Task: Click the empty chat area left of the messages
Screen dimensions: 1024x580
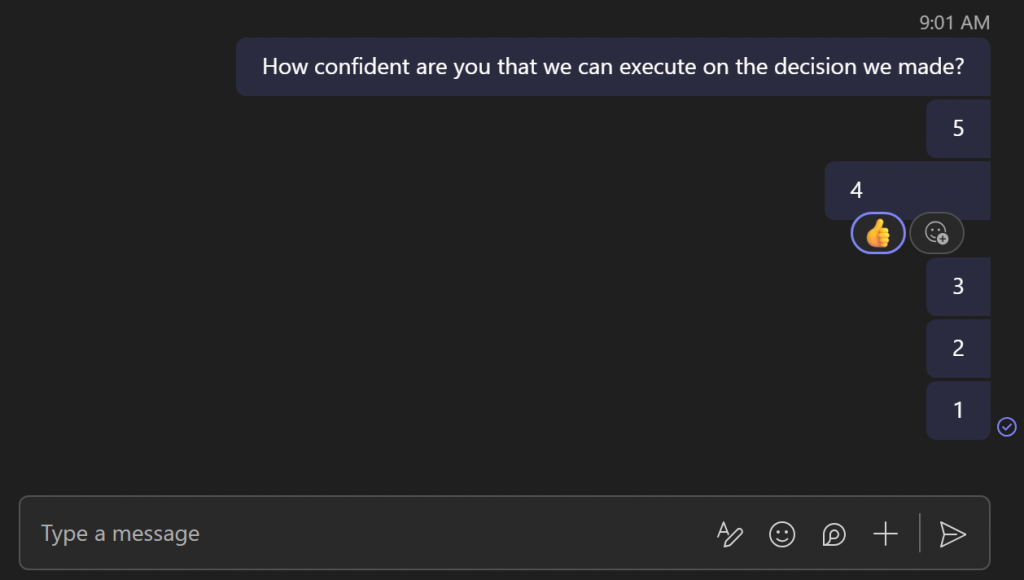Action: 400,300
